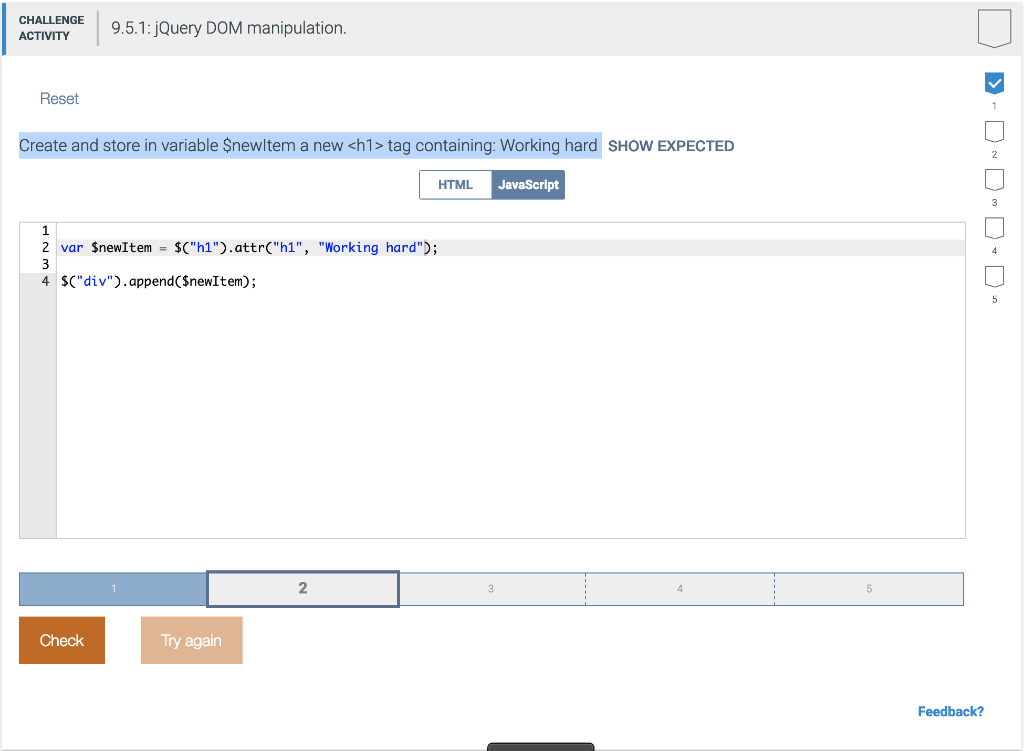1024x751 pixels.
Task: Jump to step 3 segment
Action: click(491, 589)
